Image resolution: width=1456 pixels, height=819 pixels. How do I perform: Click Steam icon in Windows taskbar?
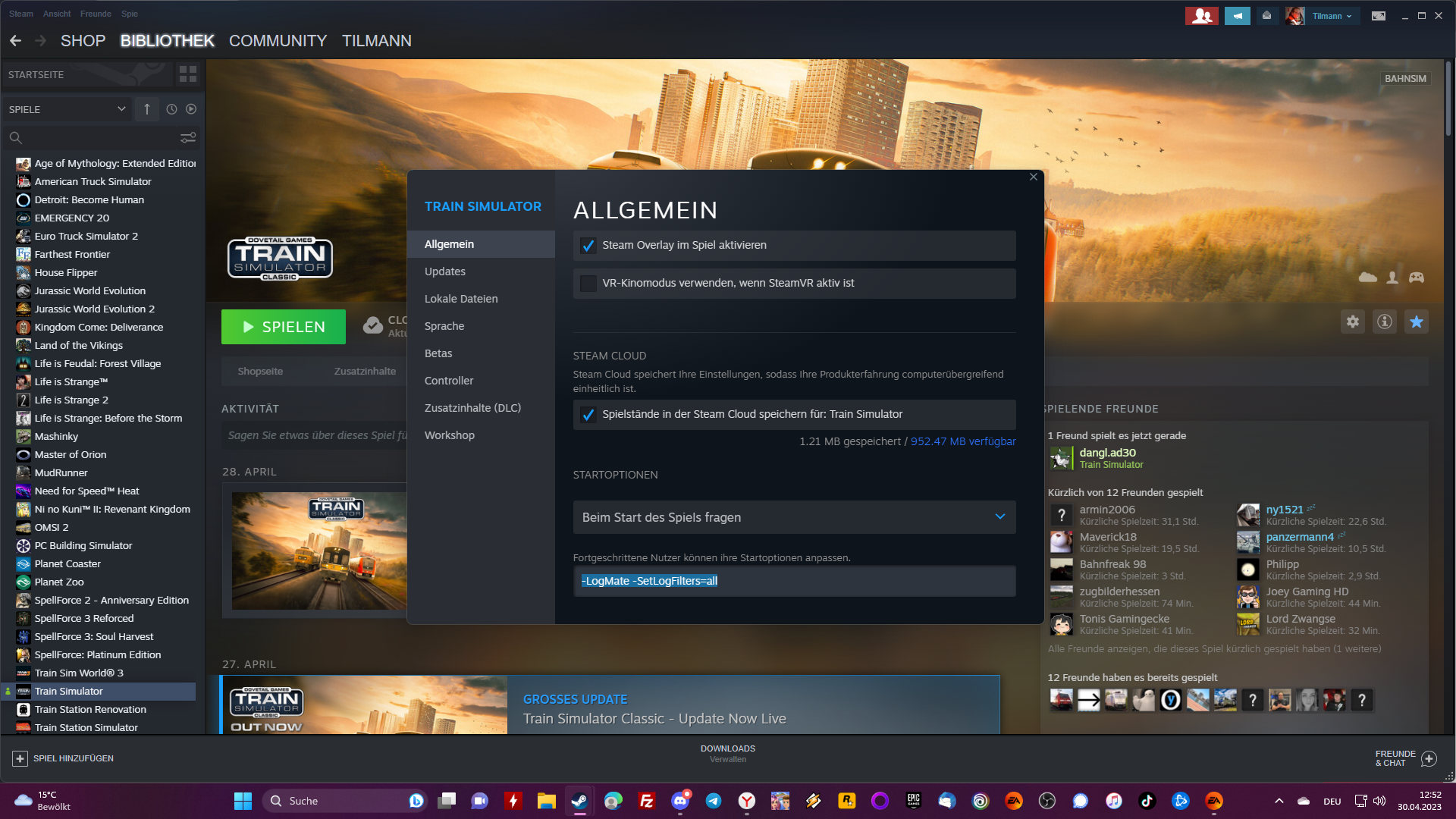pos(579,801)
